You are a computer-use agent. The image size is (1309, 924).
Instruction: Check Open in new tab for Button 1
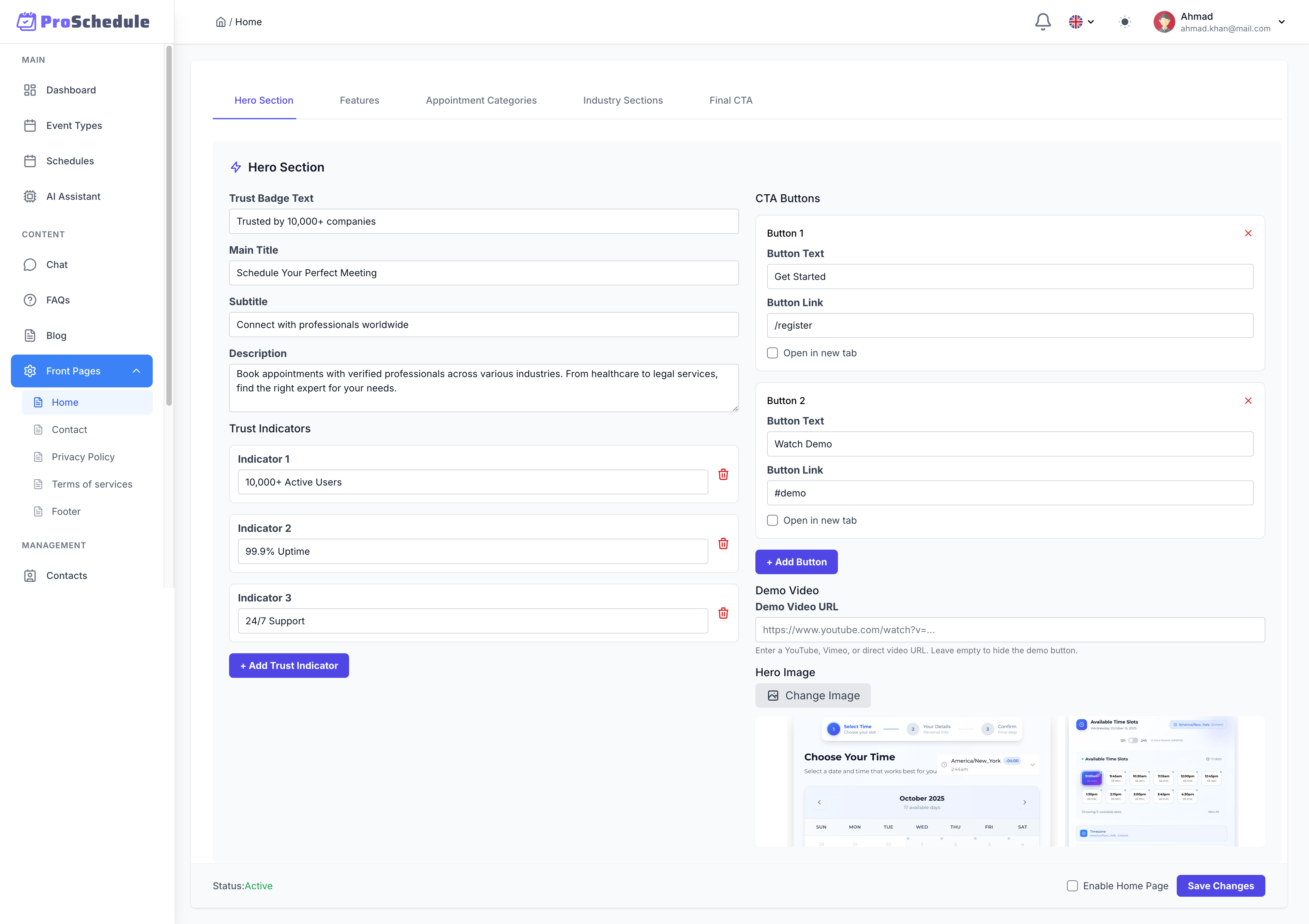coord(772,353)
